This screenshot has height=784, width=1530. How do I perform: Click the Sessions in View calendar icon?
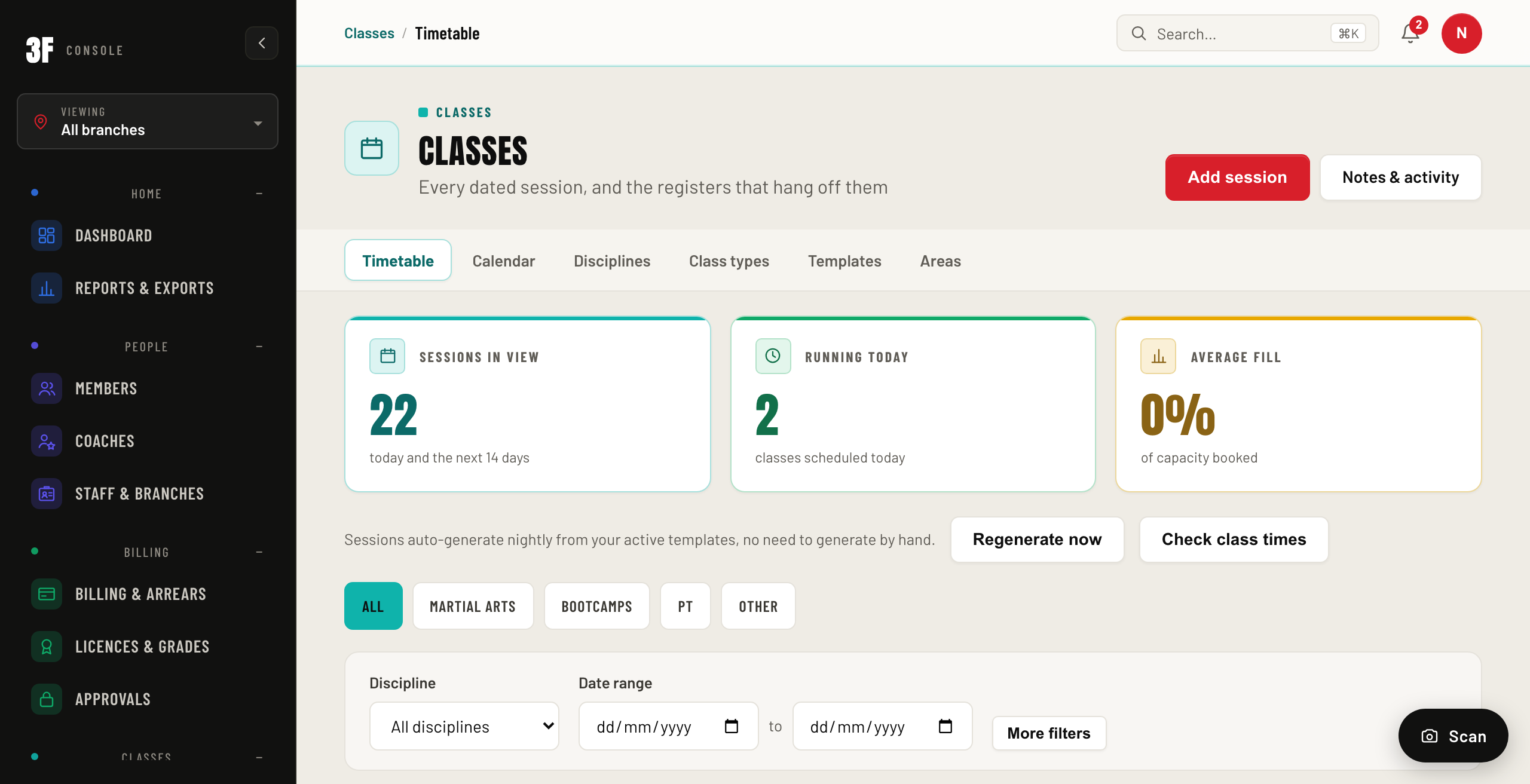[387, 356]
